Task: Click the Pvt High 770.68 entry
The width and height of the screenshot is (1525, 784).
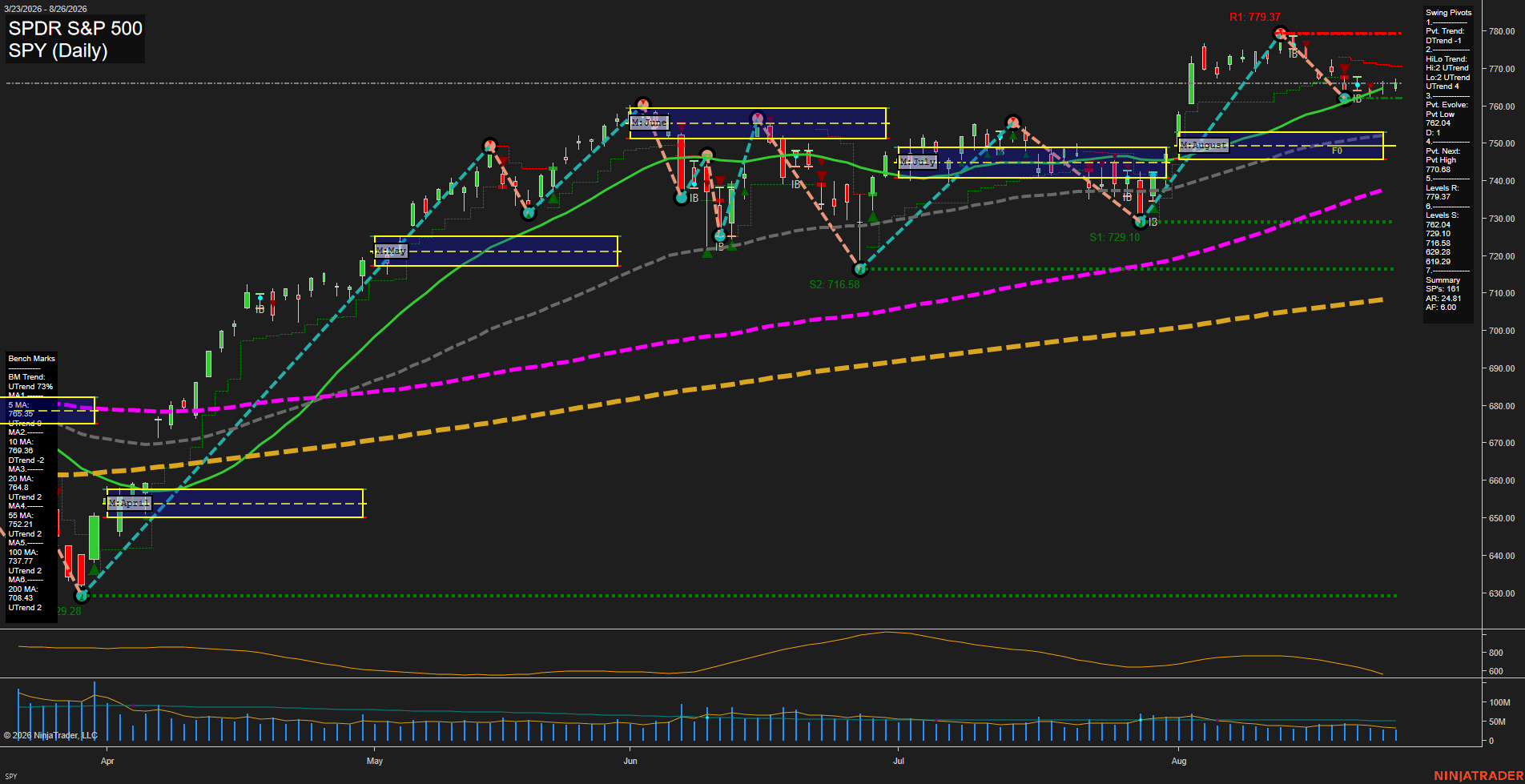Action: point(1441,165)
